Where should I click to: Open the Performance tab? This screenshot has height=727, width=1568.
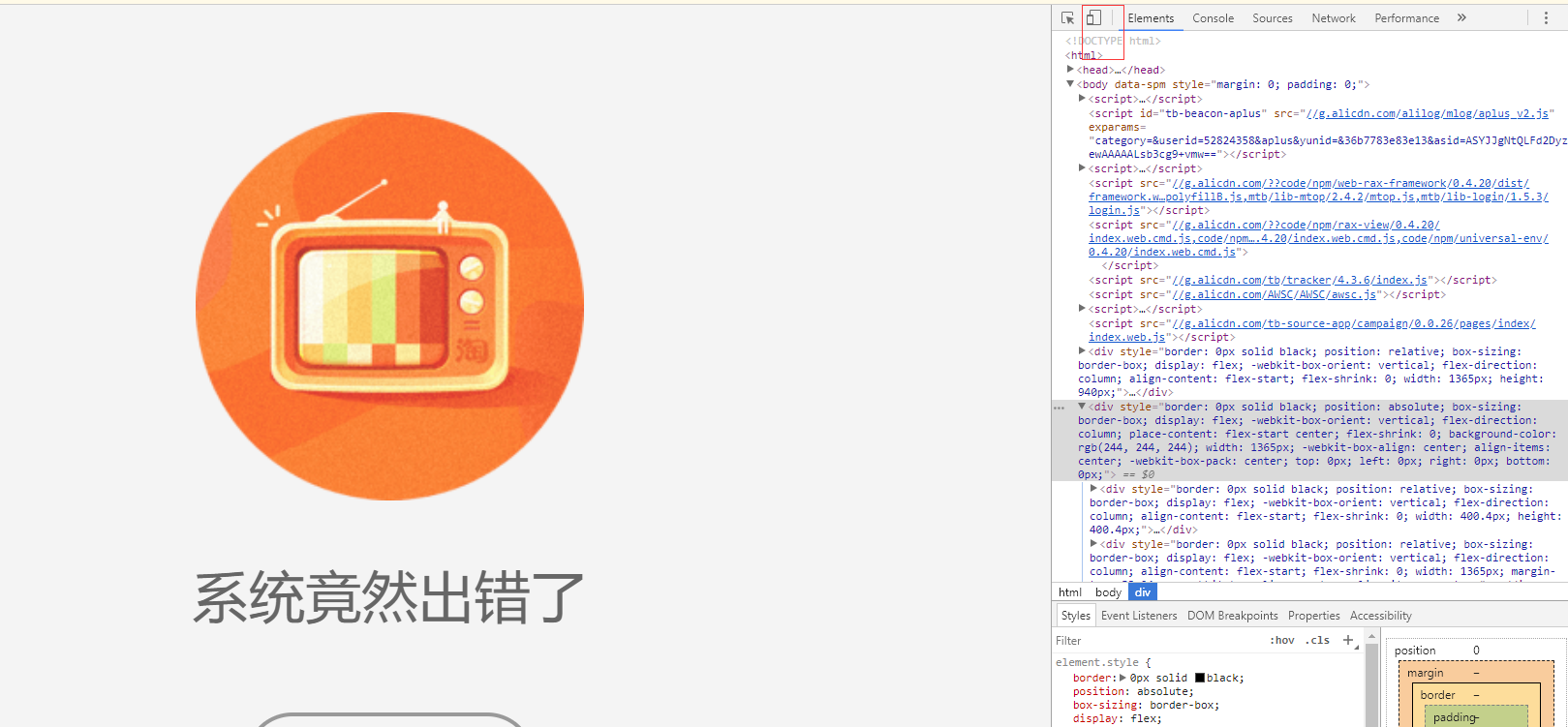tap(1406, 18)
